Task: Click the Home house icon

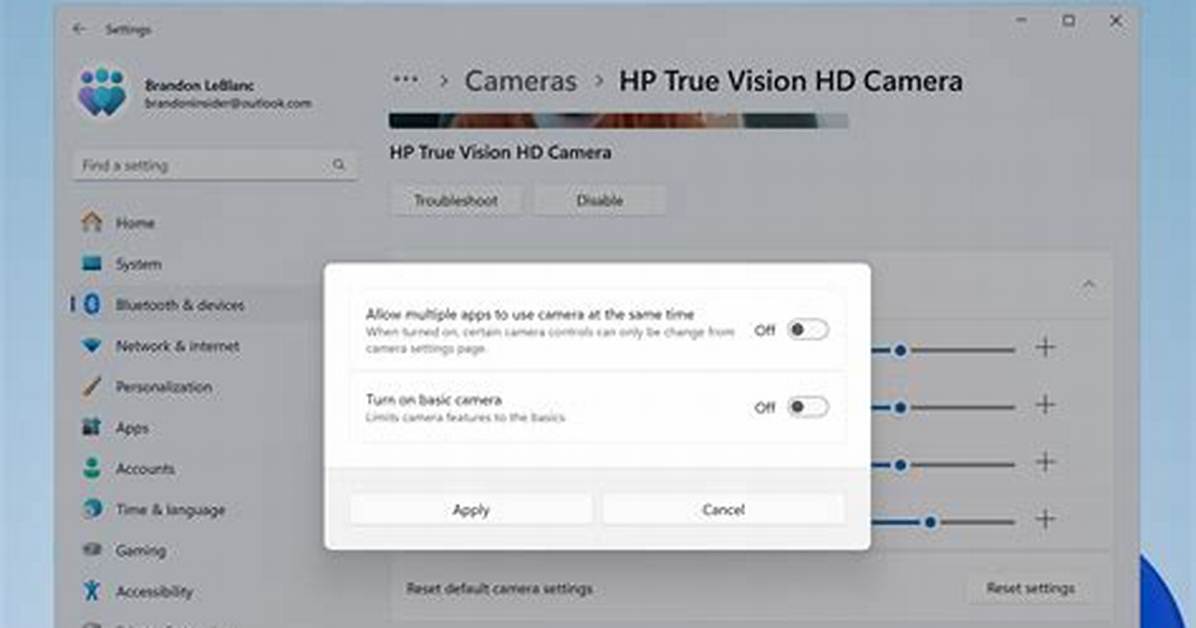Action: (92, 222)
